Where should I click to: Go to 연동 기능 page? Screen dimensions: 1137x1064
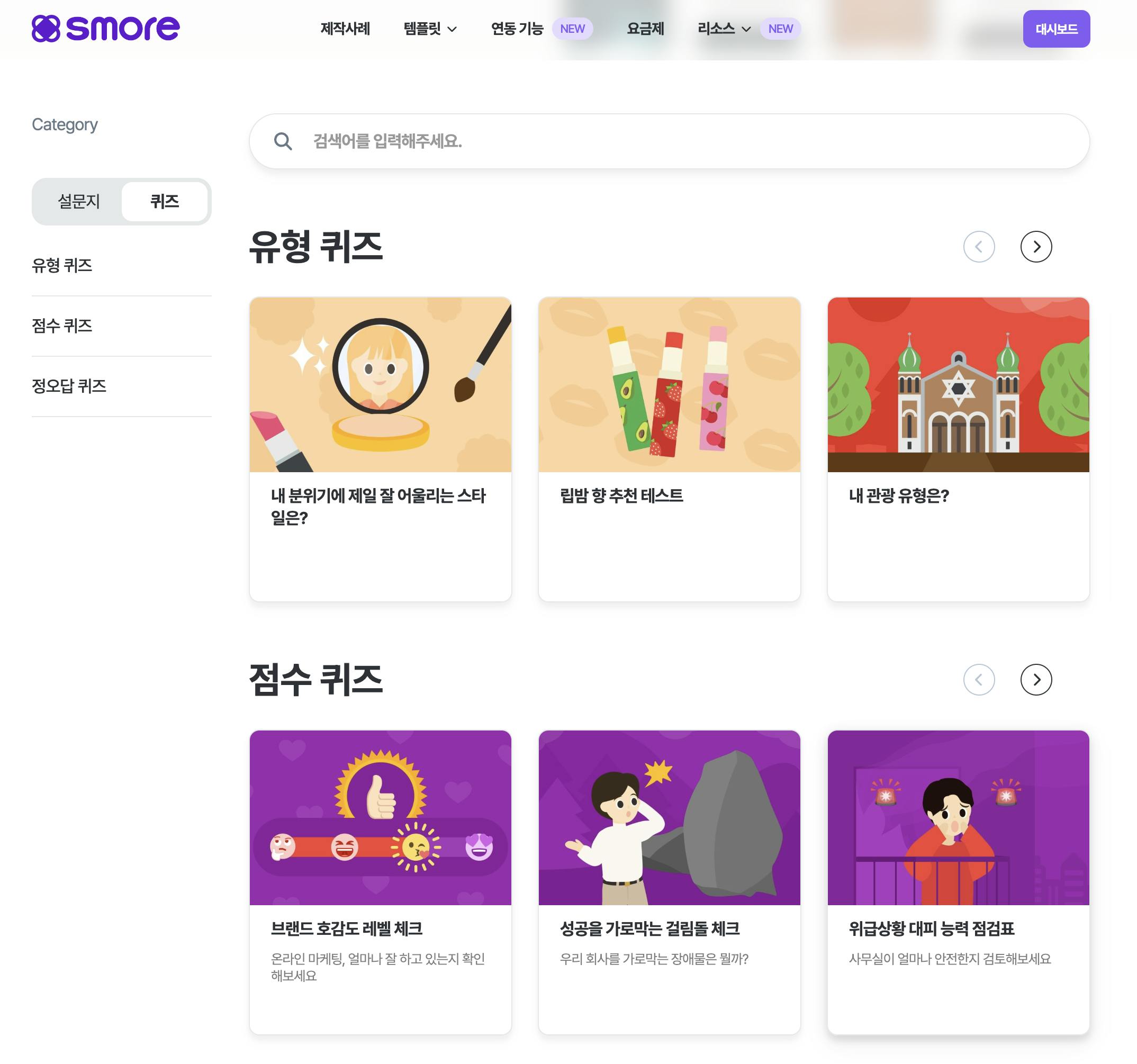(517, 29)
